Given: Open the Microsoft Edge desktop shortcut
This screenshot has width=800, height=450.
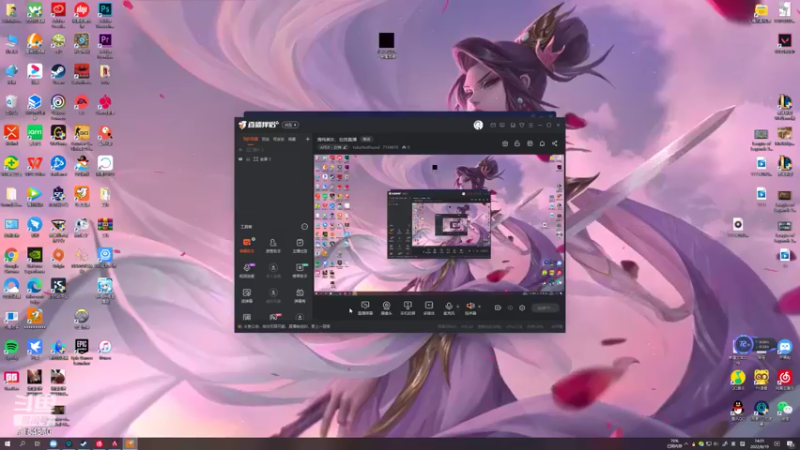Looking at the screenshot, I should (35, 290).
